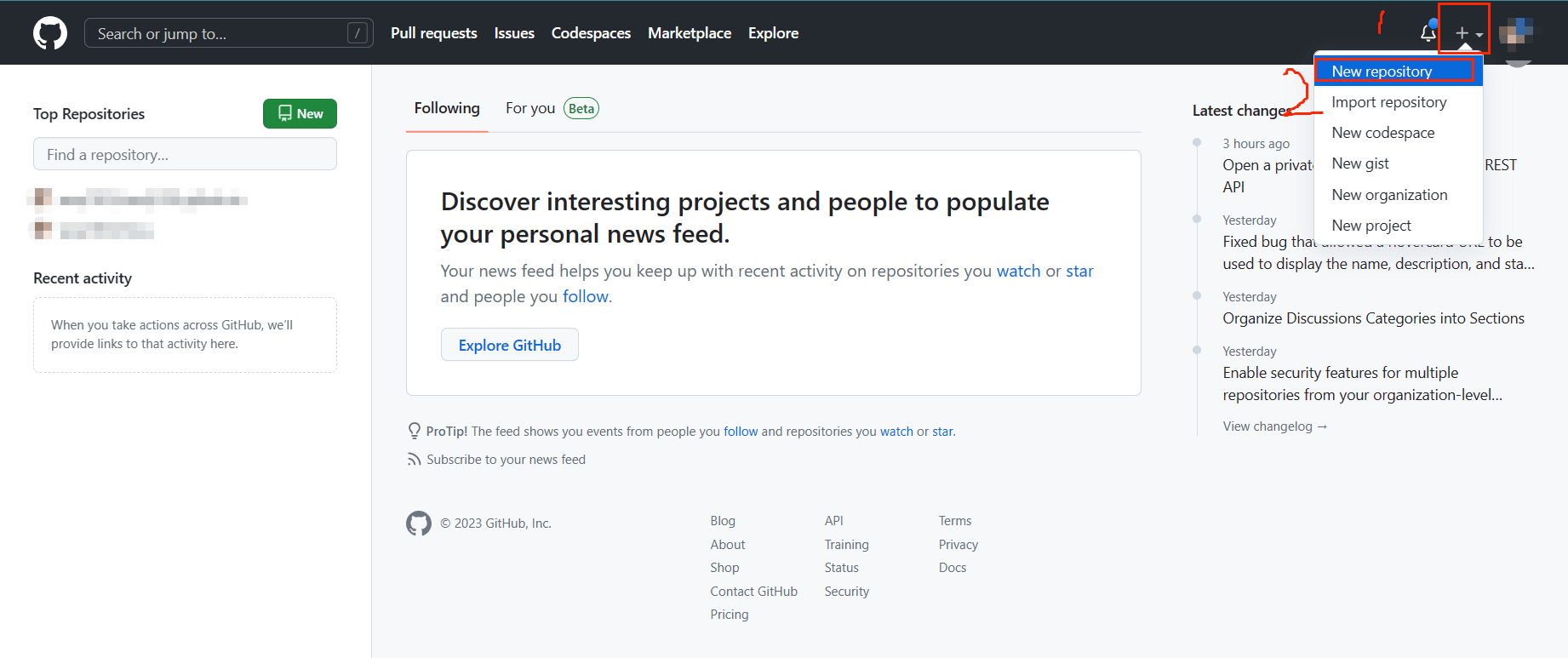Open the Terms footer link
Image resolution: width=1568 pixels, height=658 pixels.
click(955, 521)
